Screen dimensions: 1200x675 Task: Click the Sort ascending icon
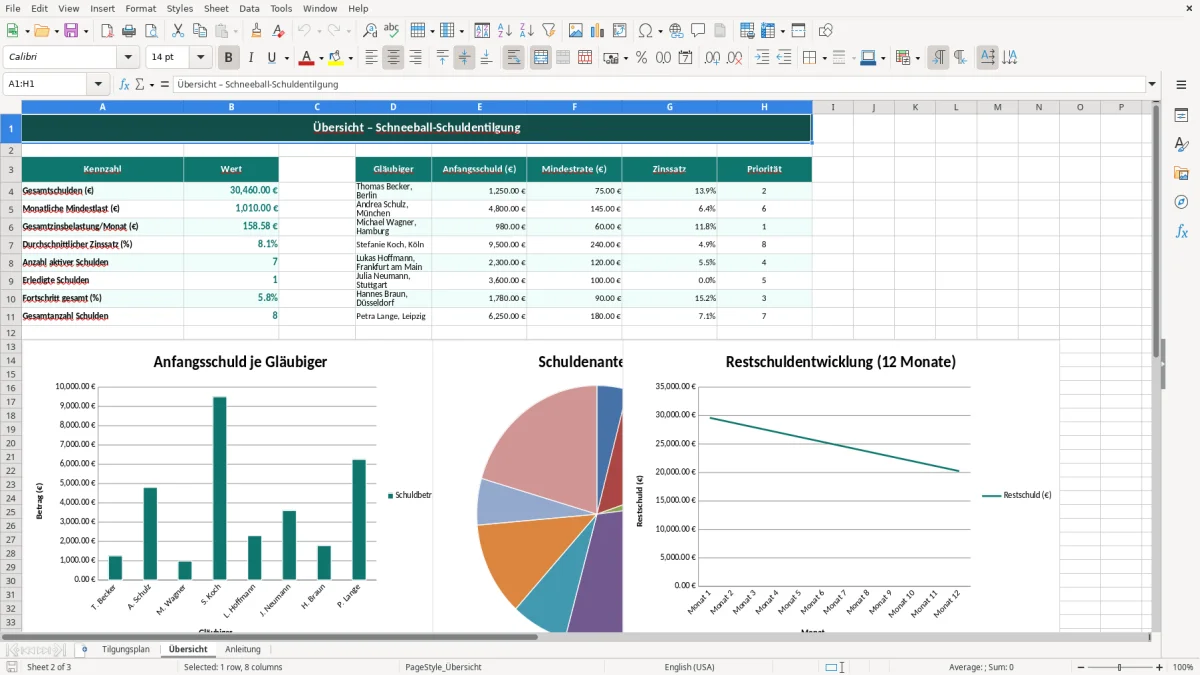tap(505, 31)
